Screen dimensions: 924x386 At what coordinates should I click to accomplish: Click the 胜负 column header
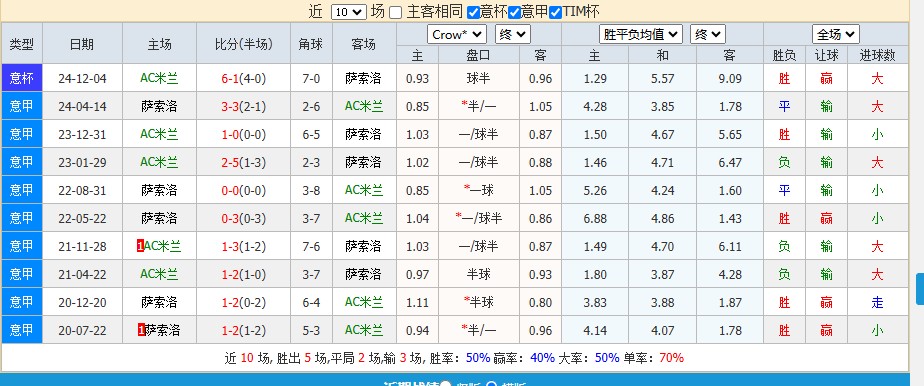[x=784, y=55]
